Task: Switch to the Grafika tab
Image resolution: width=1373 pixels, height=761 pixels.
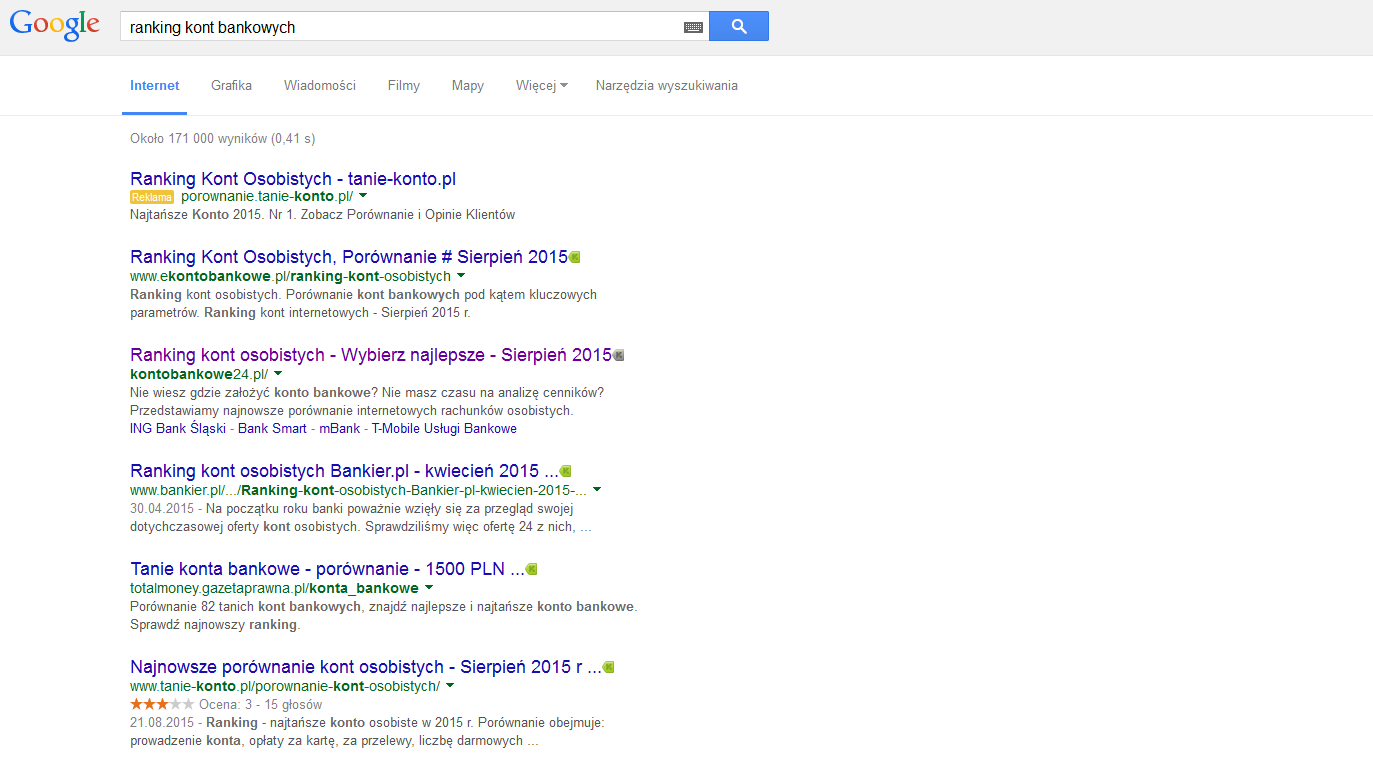Action: 231,86
